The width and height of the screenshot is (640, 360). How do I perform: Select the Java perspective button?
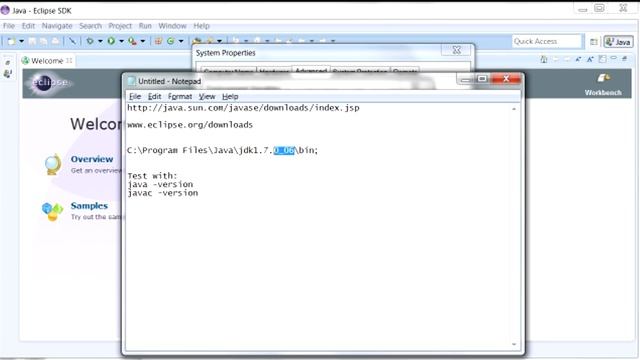tap(619, 42)
